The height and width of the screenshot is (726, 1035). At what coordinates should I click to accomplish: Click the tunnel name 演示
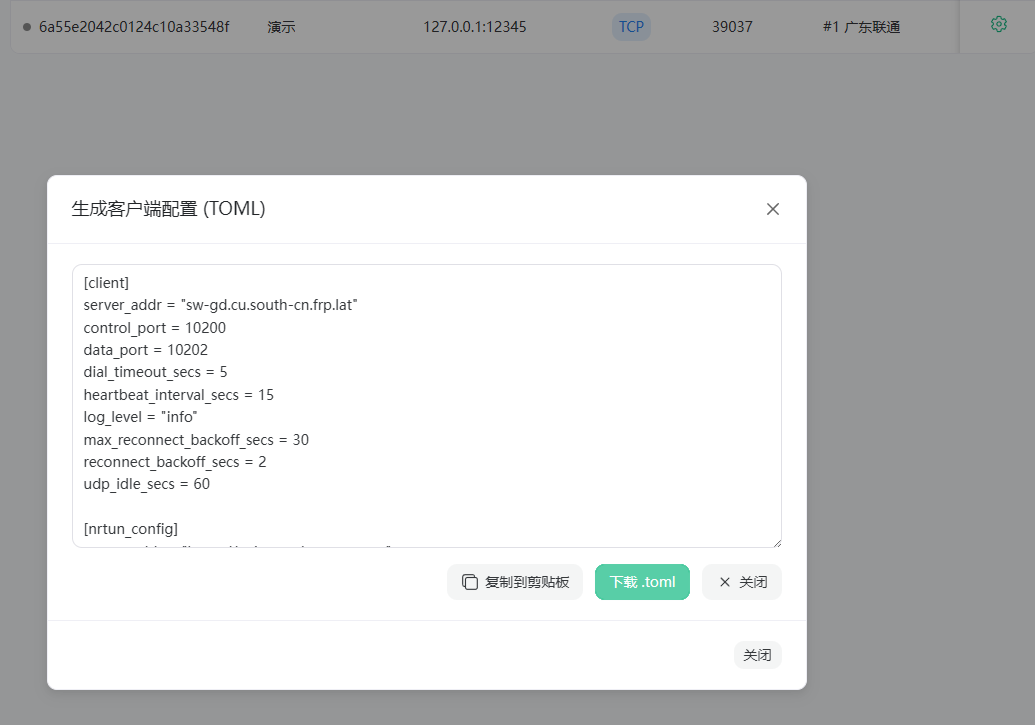pos(281,27)
